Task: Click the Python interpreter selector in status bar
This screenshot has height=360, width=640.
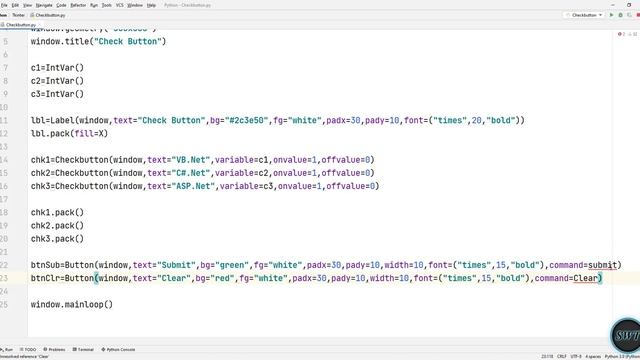Action: pyautogui.click(x=622, y=357)
